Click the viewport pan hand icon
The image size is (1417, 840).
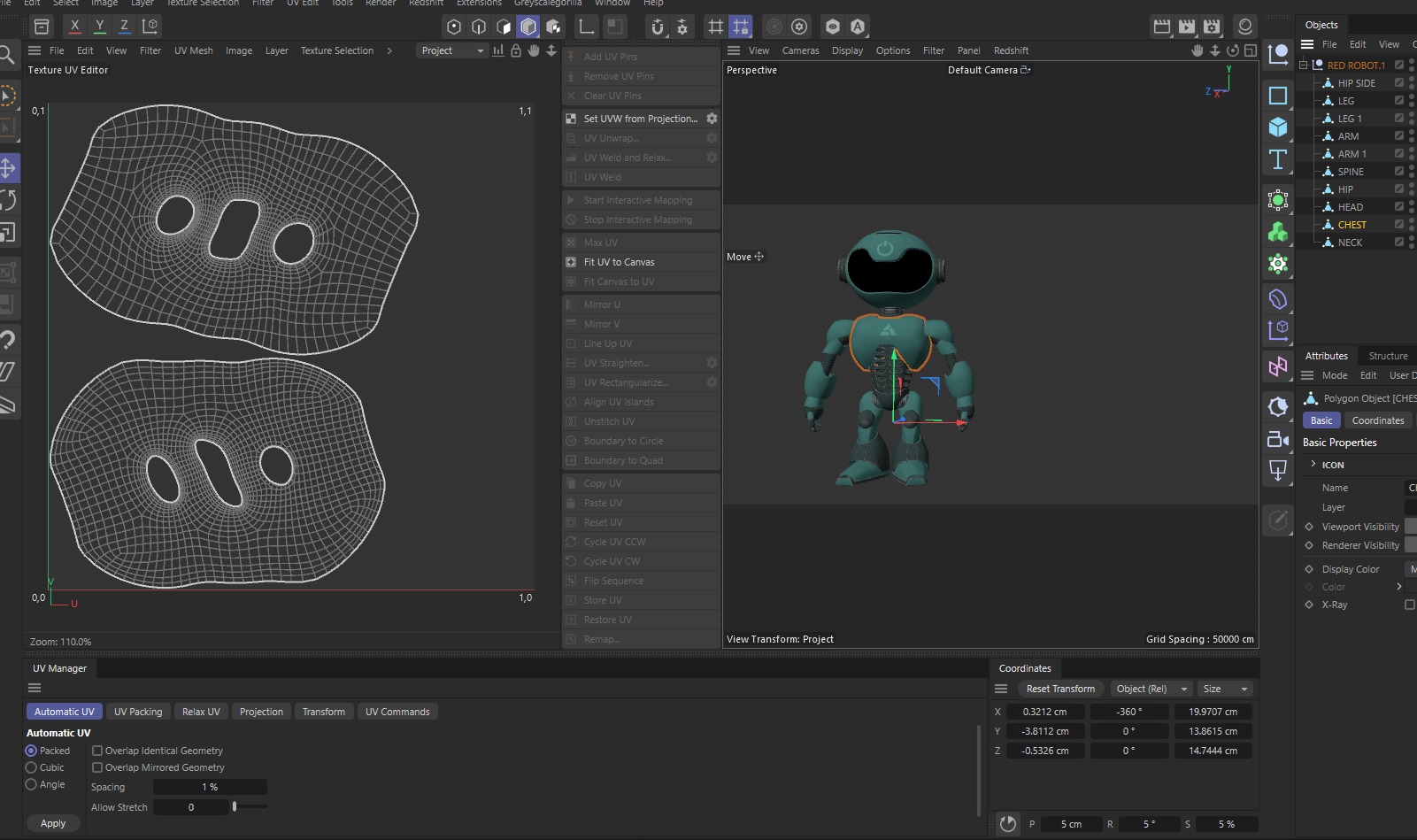tap(1198, 50)
